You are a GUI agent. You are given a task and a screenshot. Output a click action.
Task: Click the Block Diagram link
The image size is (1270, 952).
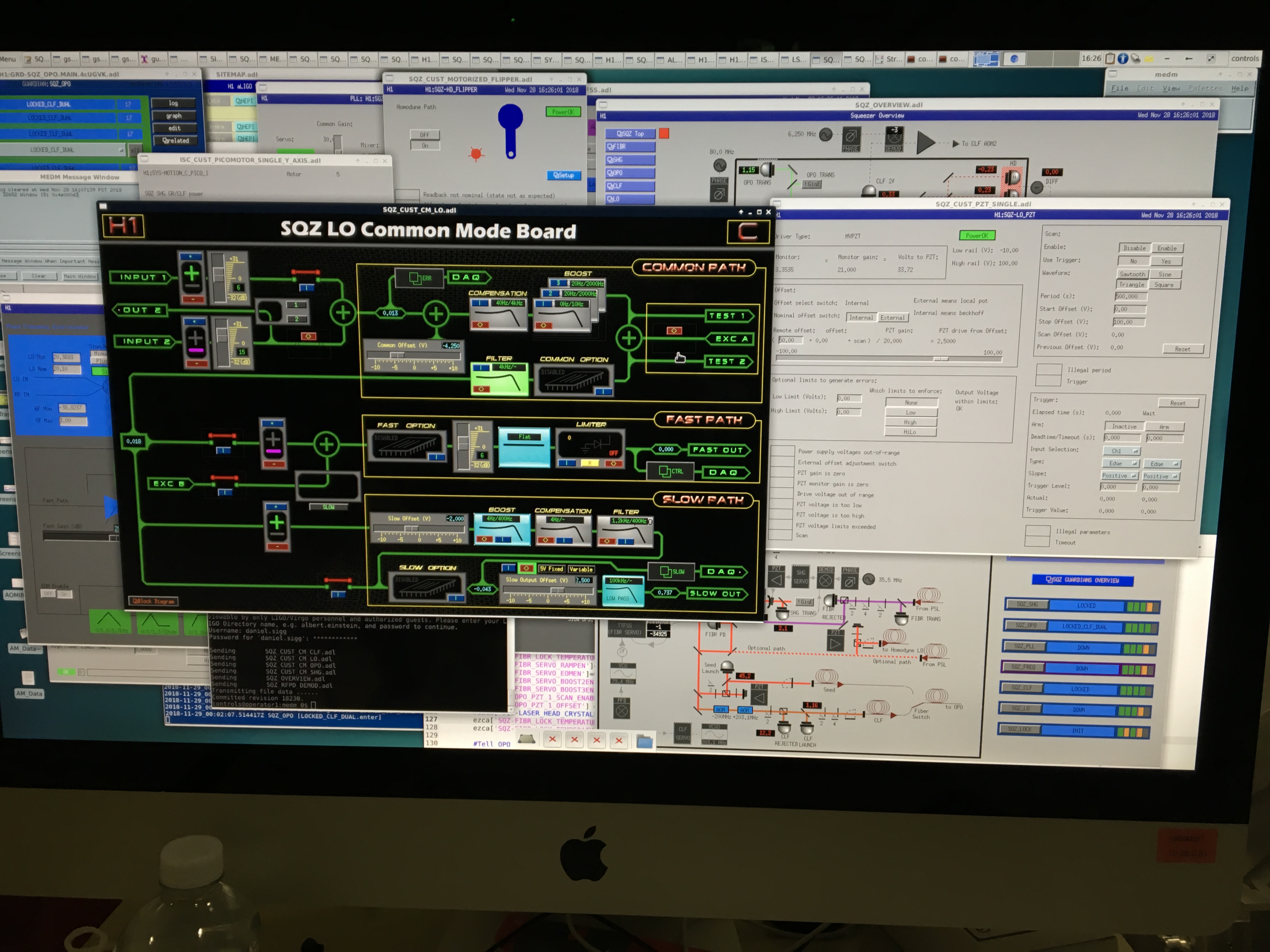(x=153, y=601)
